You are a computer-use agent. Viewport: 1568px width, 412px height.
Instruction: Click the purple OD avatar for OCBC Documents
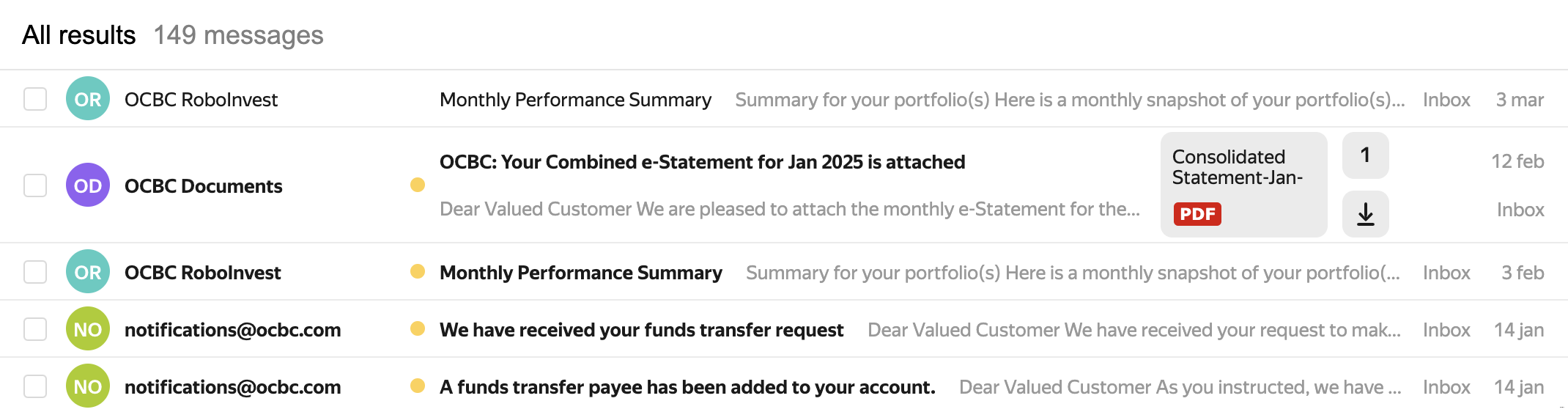88,185
